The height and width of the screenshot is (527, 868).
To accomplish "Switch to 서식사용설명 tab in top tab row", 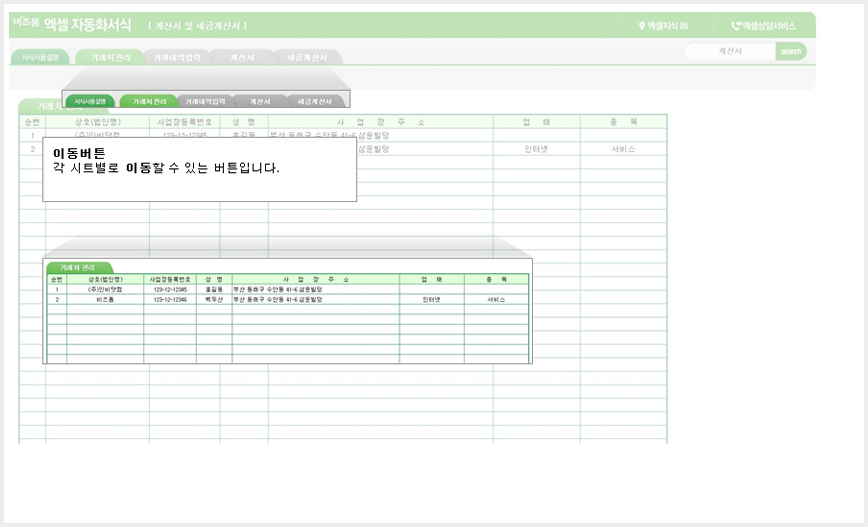I will 40,57.
